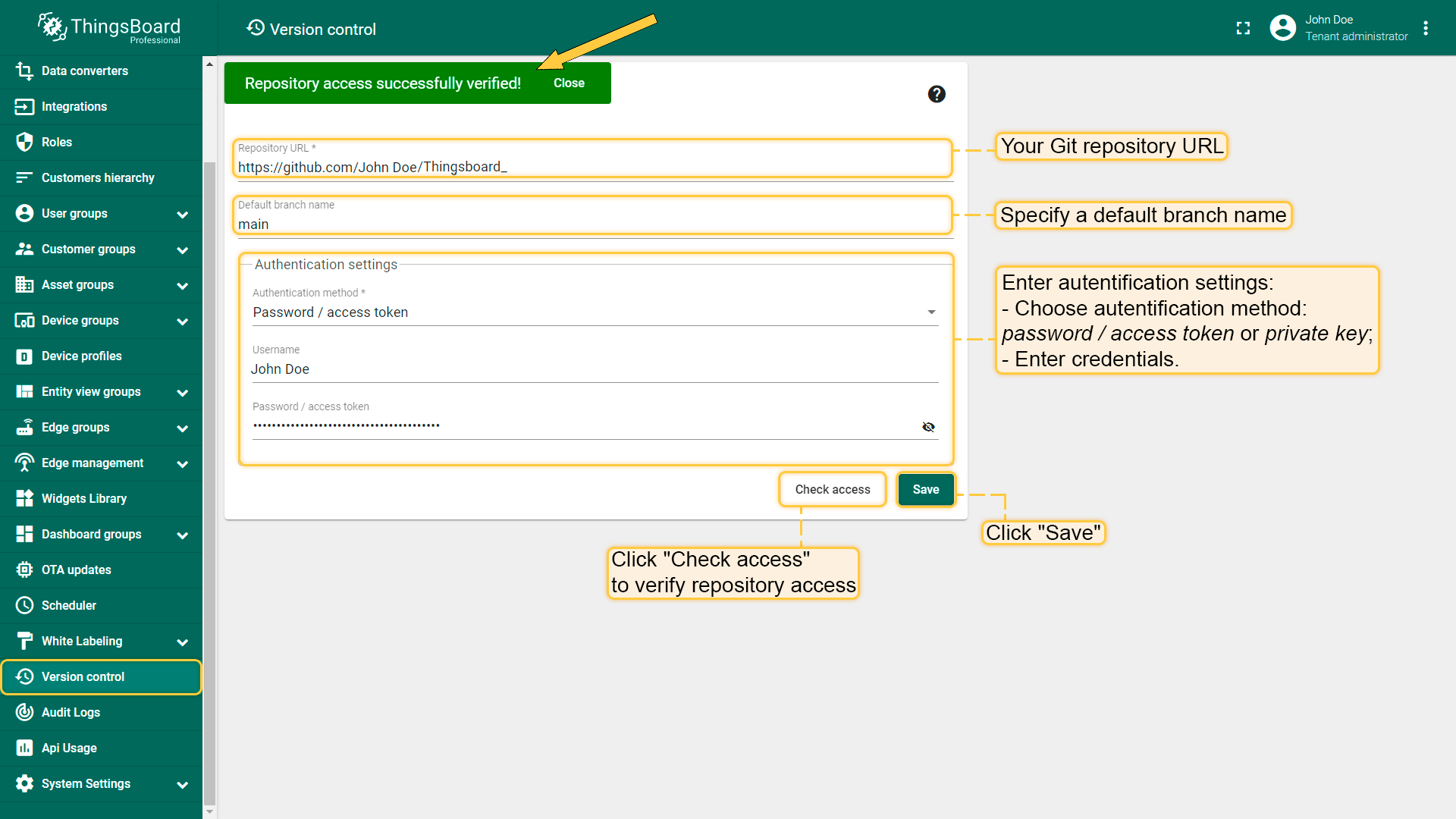The image size is (1456, 819).
Task: Click the sidebar vertical scrollbar
Action: (210, 482)
